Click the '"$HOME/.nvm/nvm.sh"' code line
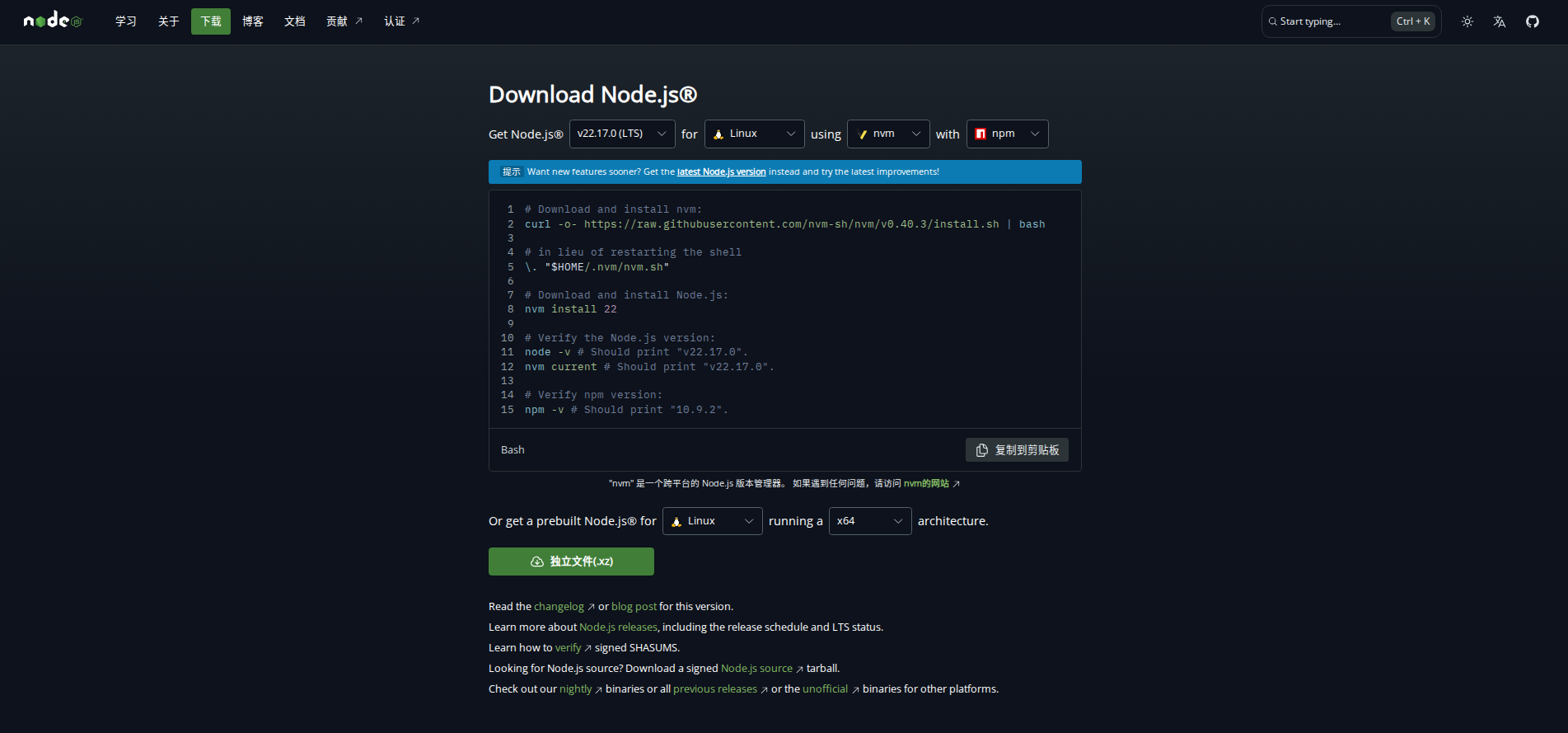1568x733 pixels. 597,267
